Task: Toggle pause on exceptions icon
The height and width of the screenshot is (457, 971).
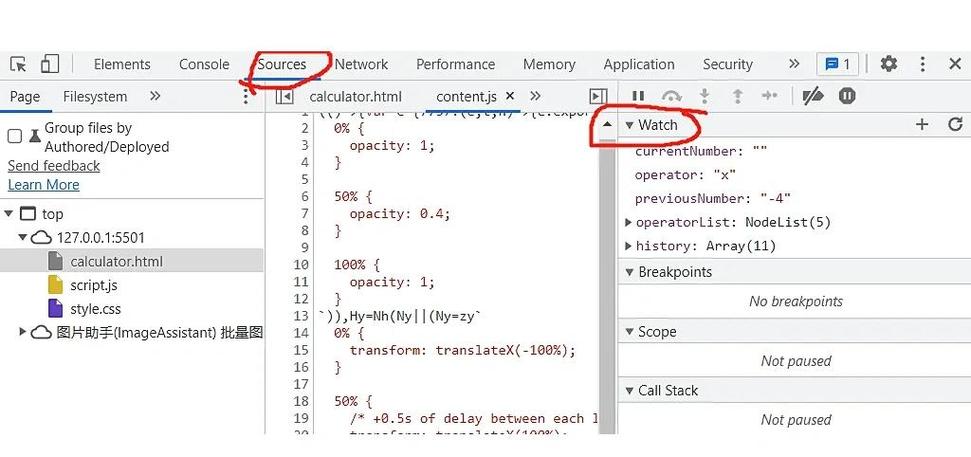Action: point(847,96)
